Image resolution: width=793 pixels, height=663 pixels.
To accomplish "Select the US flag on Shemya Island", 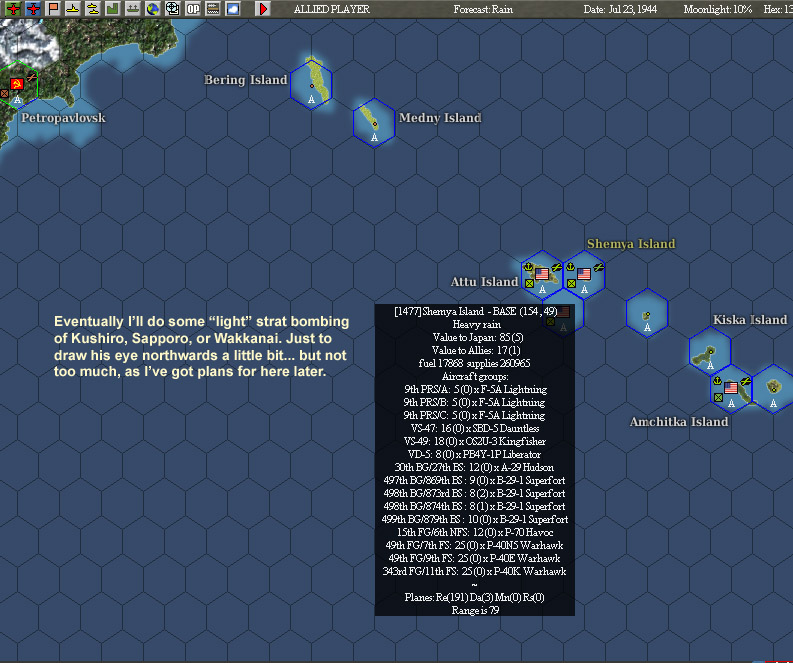I will point(584,274).
